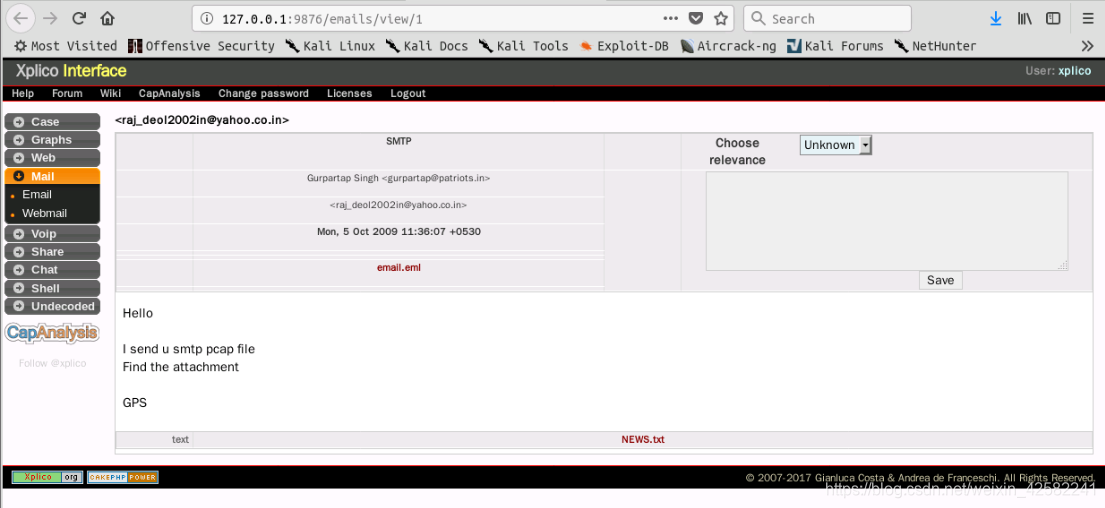This screenshot has width=1105, height=508.
Task: Click the CapAnalysis logo in sidebar
Action: click(52, 333)
